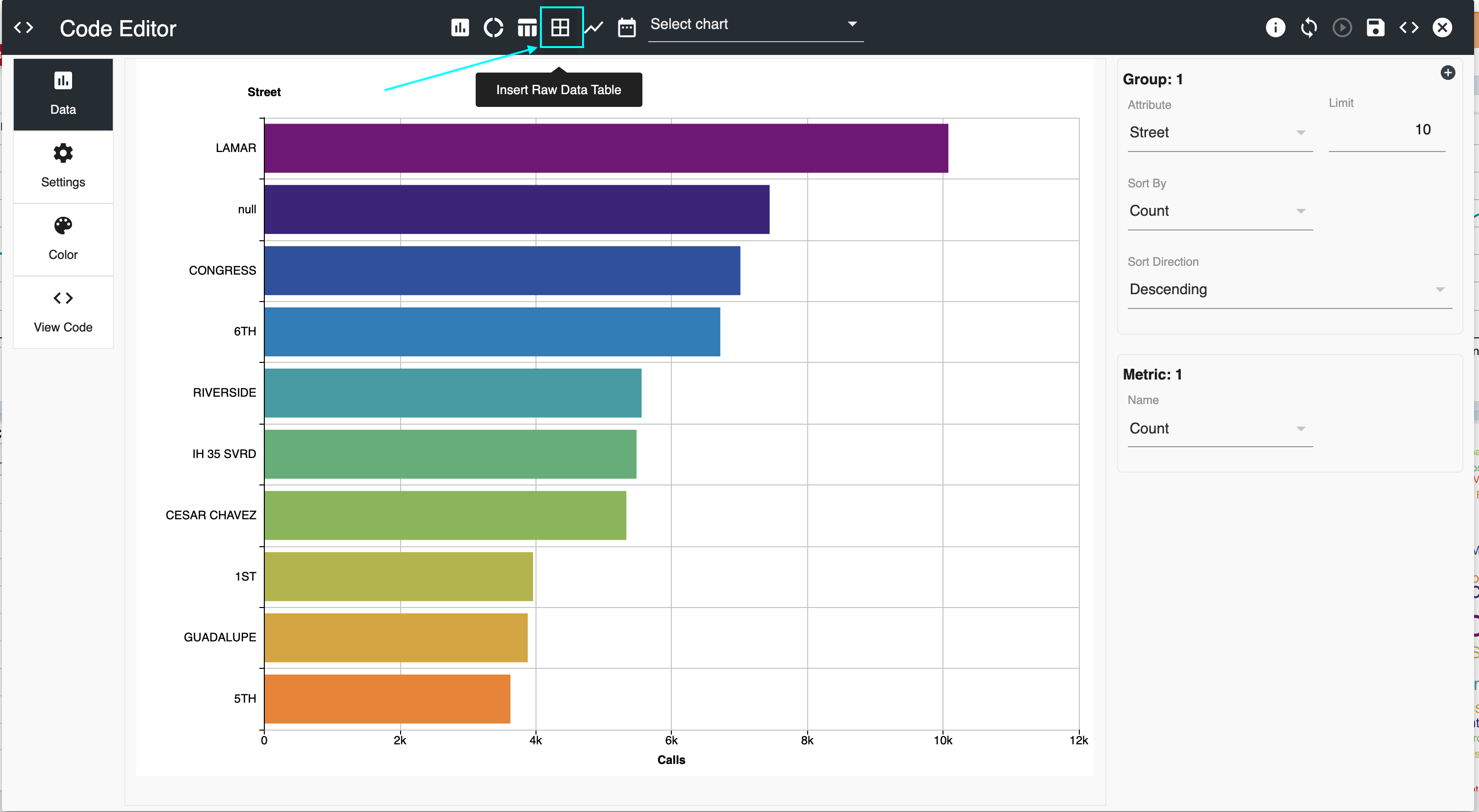Screen dimensions: 1479x812
Task: Click the orange 5TH bar
Action: (387, 699)
